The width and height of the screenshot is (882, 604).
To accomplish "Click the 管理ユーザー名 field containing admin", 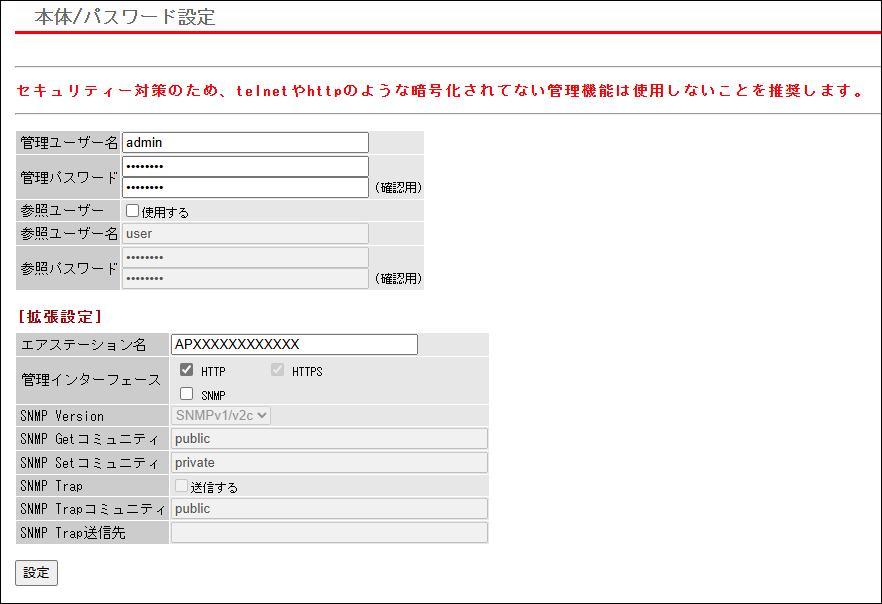I will coord(245,143).
